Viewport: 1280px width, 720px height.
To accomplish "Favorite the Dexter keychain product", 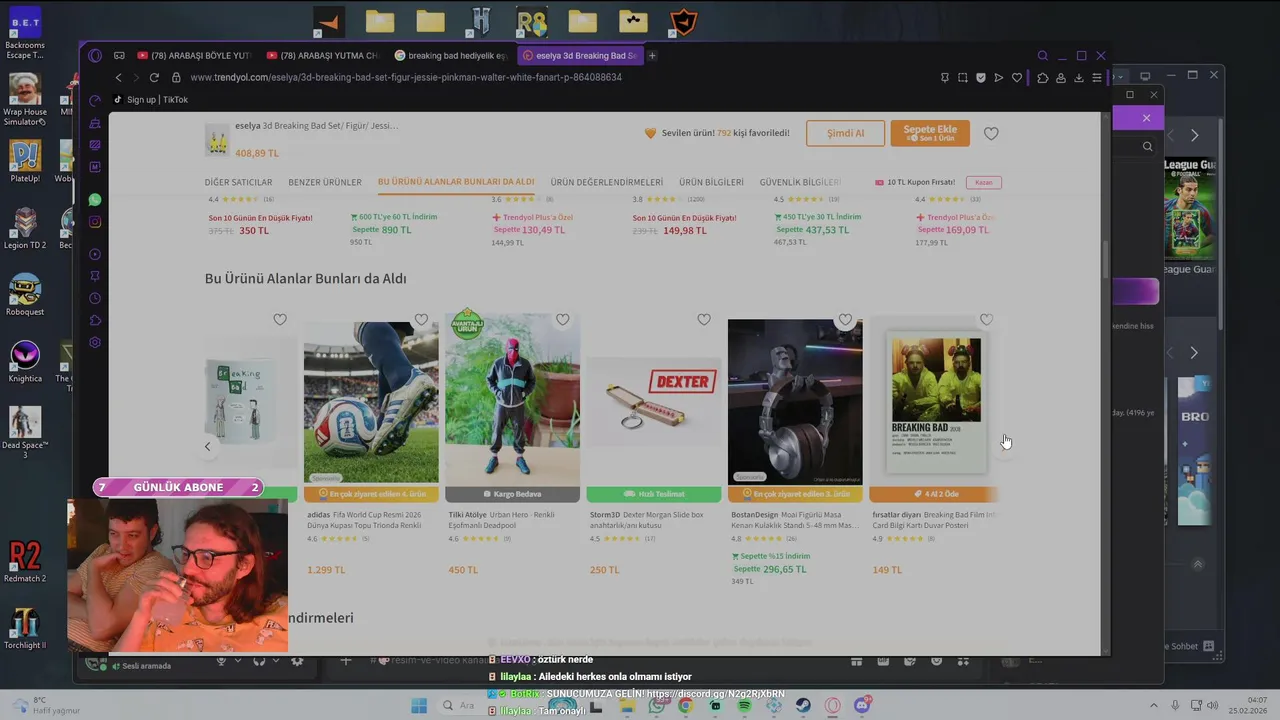I will [704, 320].
